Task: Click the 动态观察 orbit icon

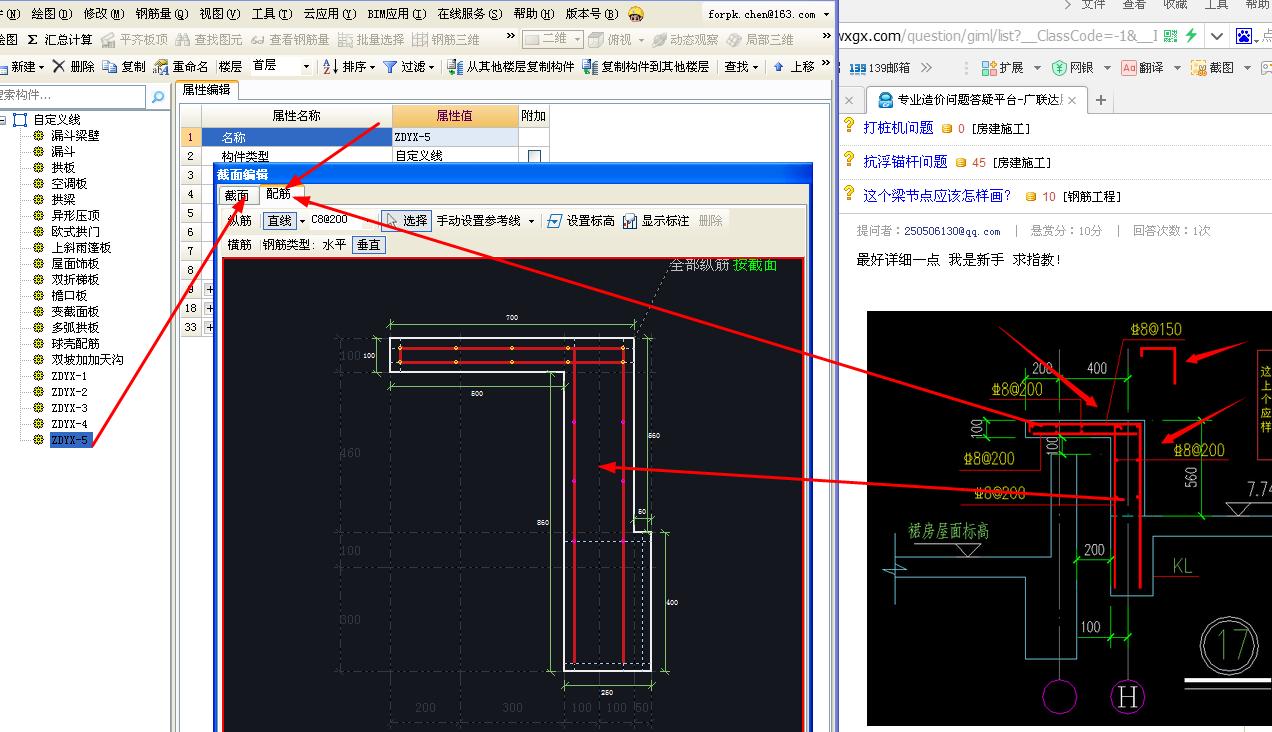Action: tap(660, 40)
